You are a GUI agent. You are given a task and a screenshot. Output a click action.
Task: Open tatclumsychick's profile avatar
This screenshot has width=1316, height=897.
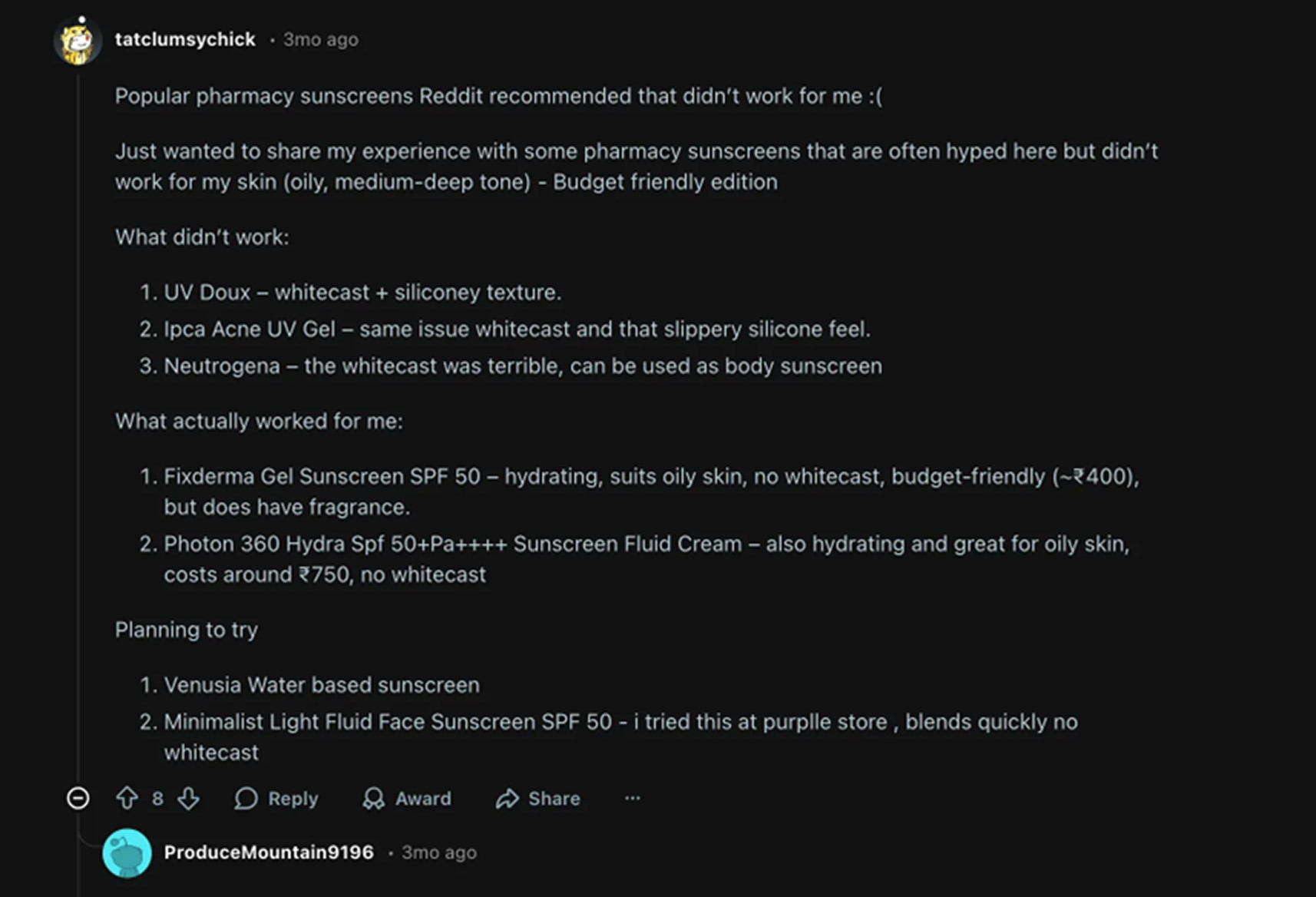(x=78, y=41)
